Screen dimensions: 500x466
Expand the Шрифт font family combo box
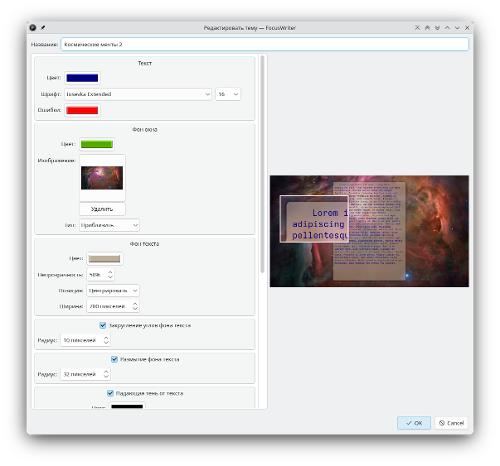click(x=138, y=94)
